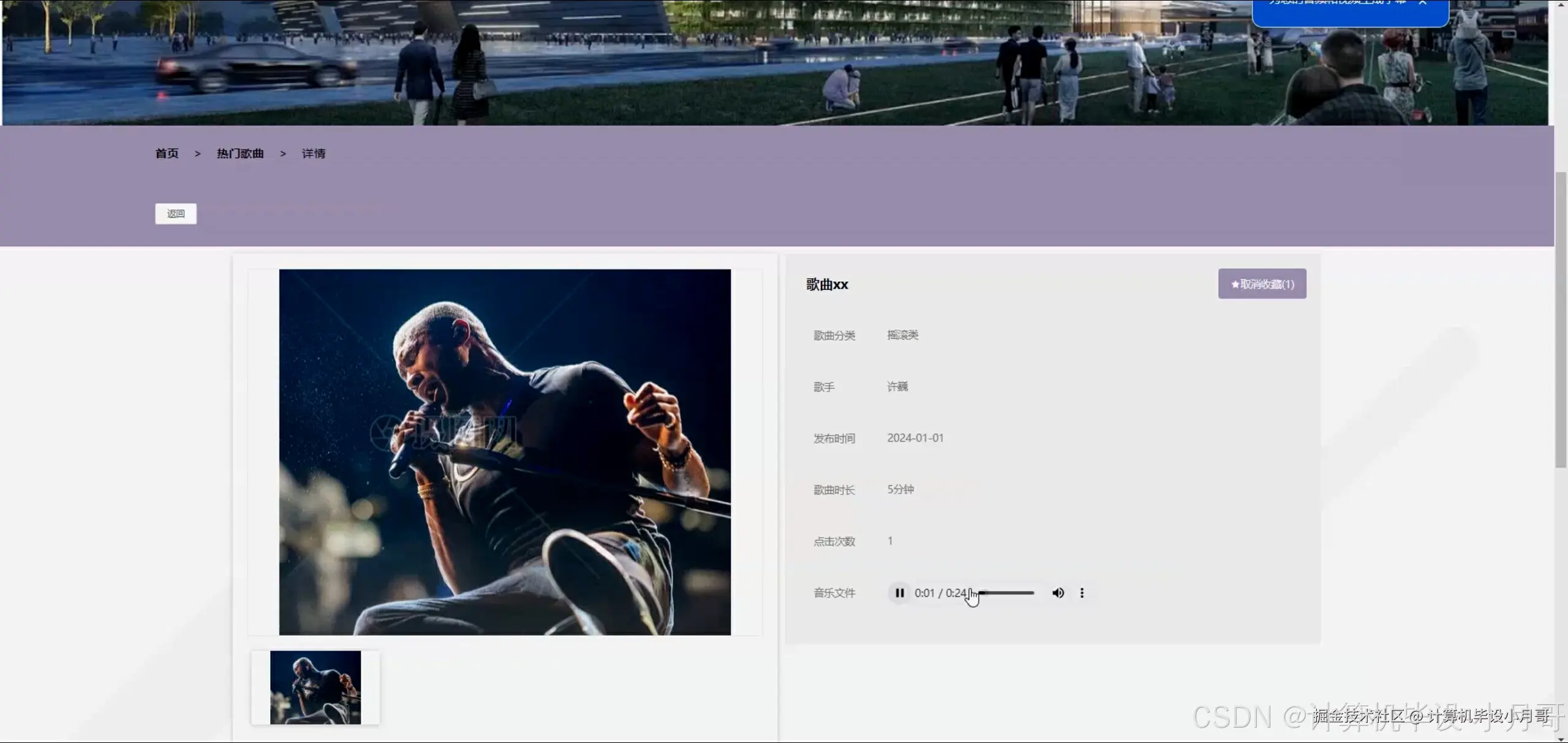The image size is (1568, 743).
Task: Click the 歌曲xx song title
Action: pyautogui.click(x=827, y=285)
